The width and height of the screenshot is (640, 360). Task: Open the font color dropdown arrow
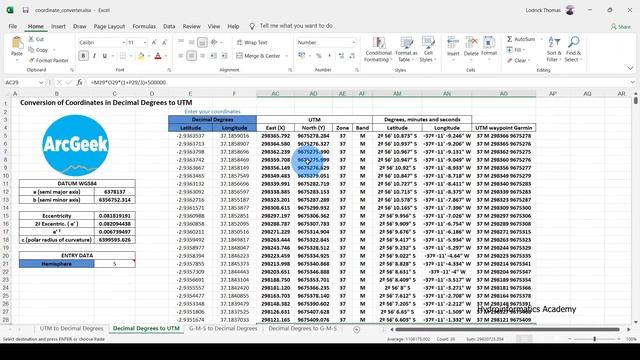pyautogui.click(x=166, y=56)
